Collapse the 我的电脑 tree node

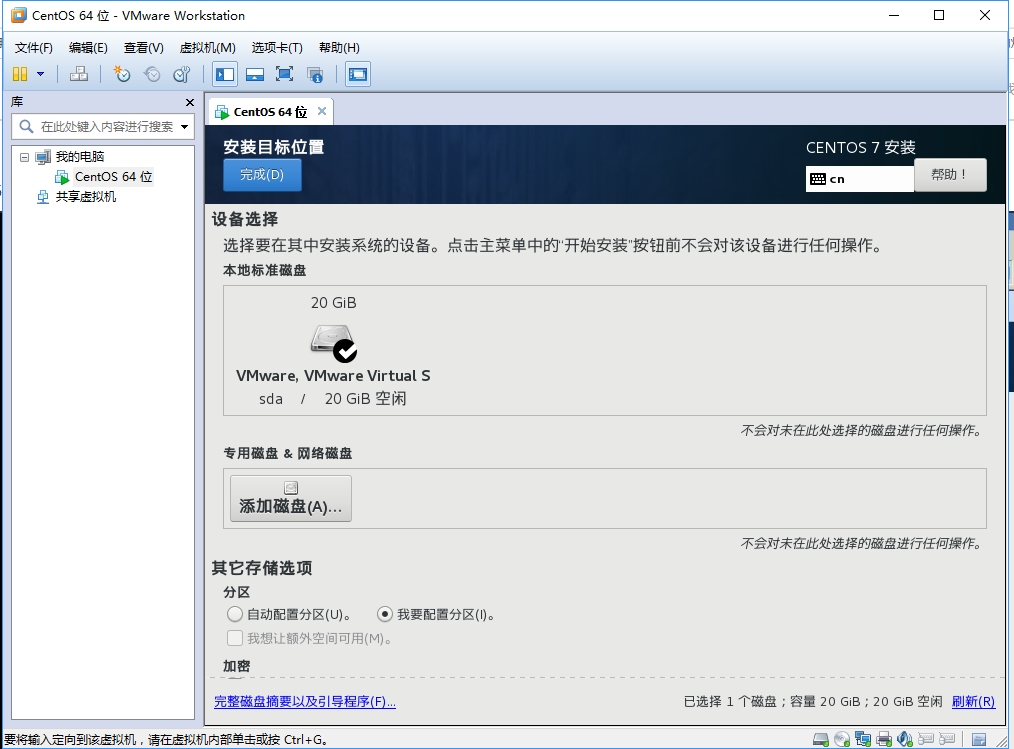click(24, 157)
